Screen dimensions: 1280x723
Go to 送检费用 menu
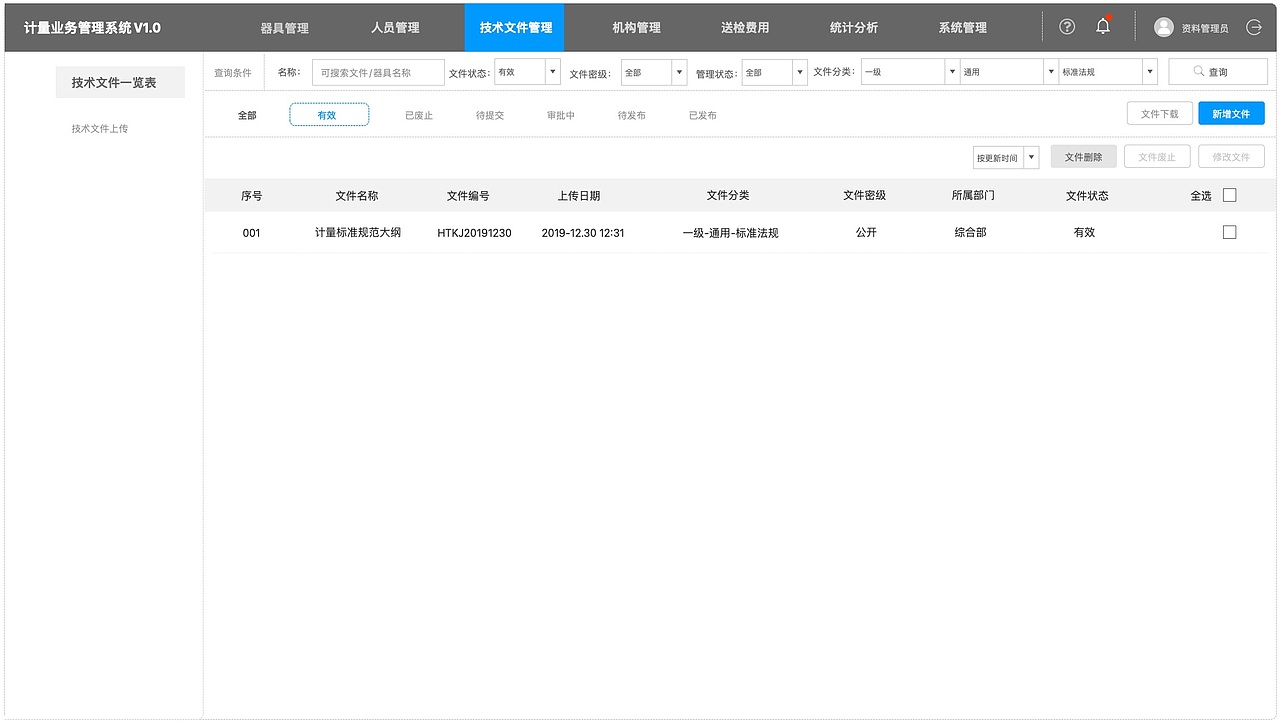[x=745, y=28]
